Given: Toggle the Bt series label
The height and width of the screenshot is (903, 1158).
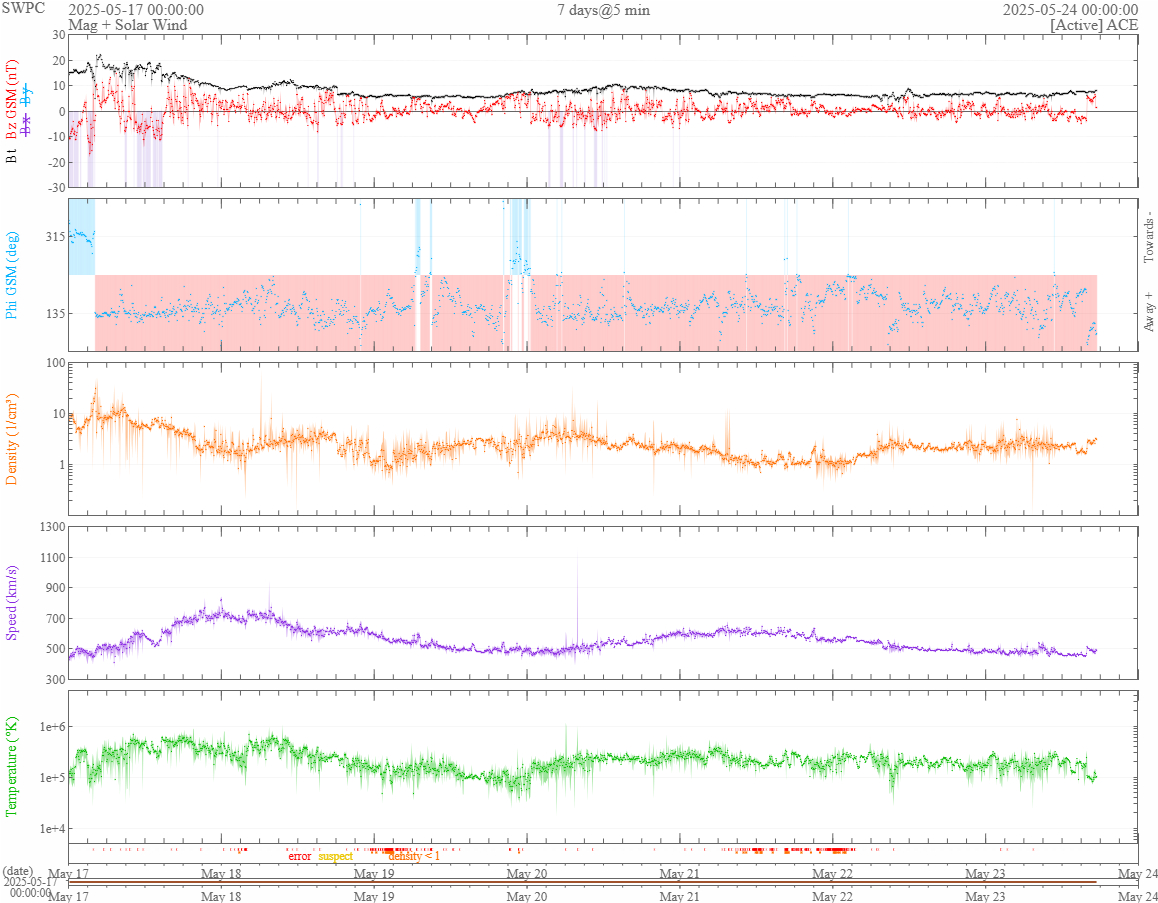Looking at the screenshot, I should 12,155.
